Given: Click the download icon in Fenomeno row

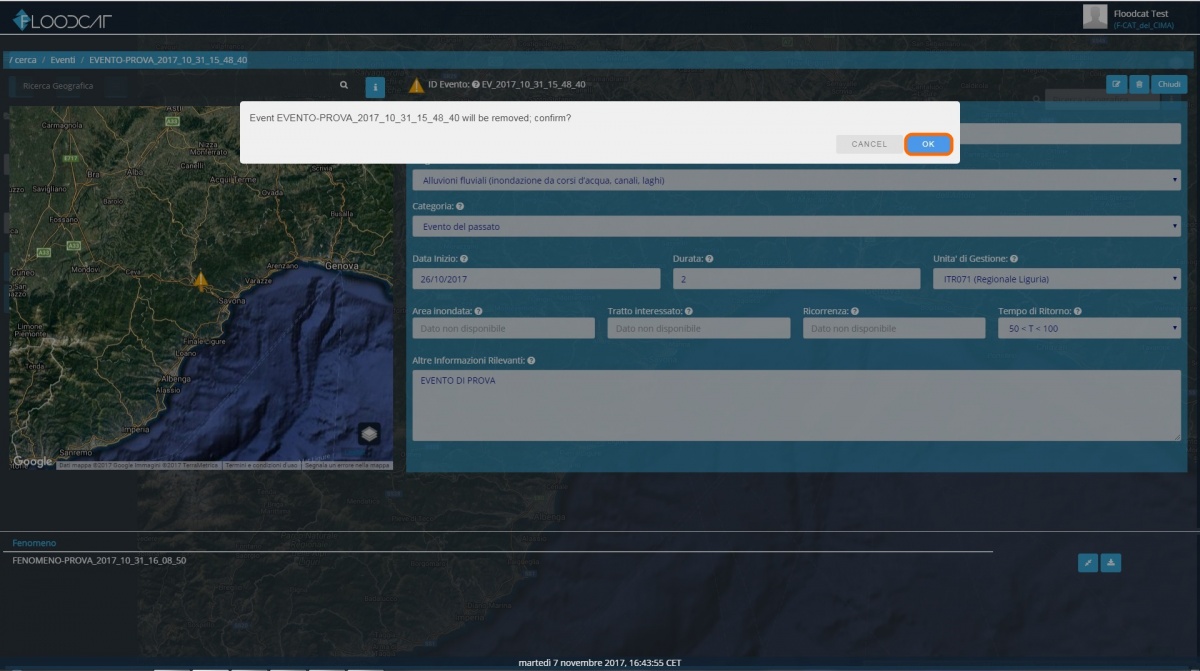Looking at the screenshot, I should pos(1111,563).
